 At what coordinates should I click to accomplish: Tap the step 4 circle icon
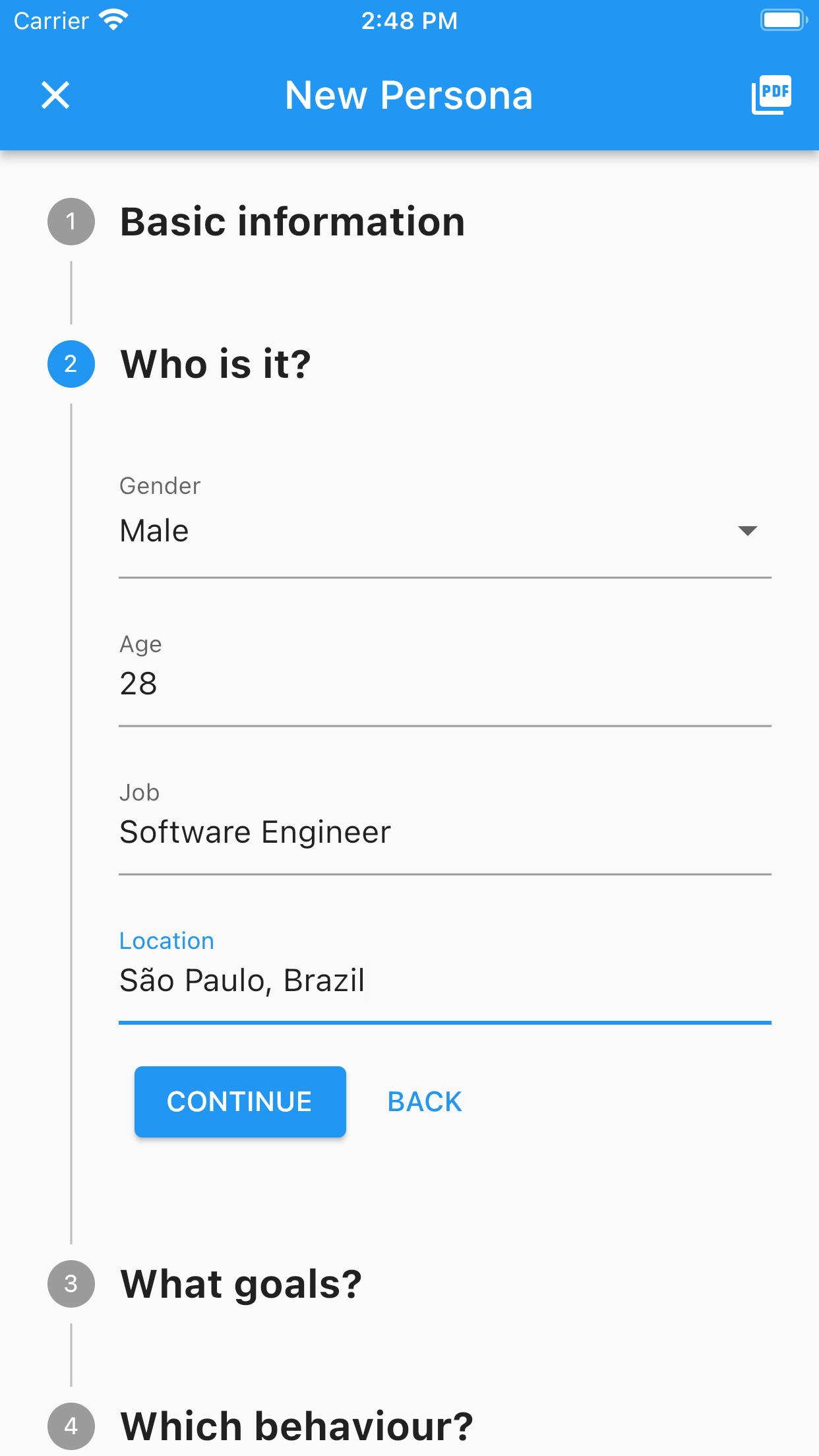click(x=71, y=1426)
